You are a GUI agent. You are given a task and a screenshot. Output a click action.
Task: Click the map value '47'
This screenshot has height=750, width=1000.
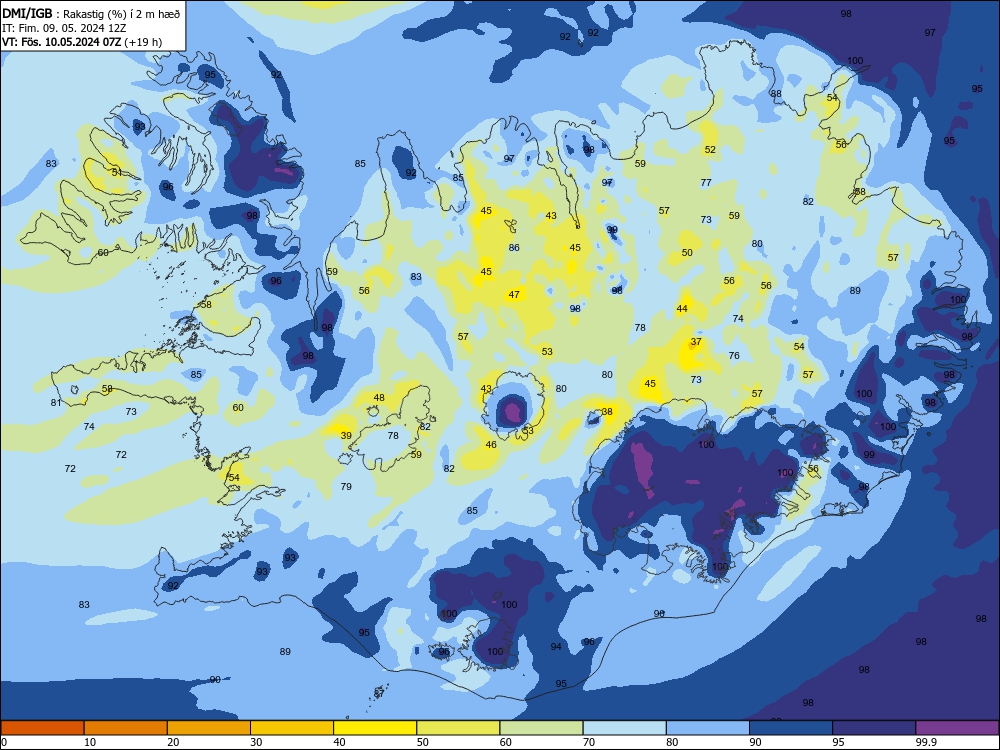click(514, 295)
